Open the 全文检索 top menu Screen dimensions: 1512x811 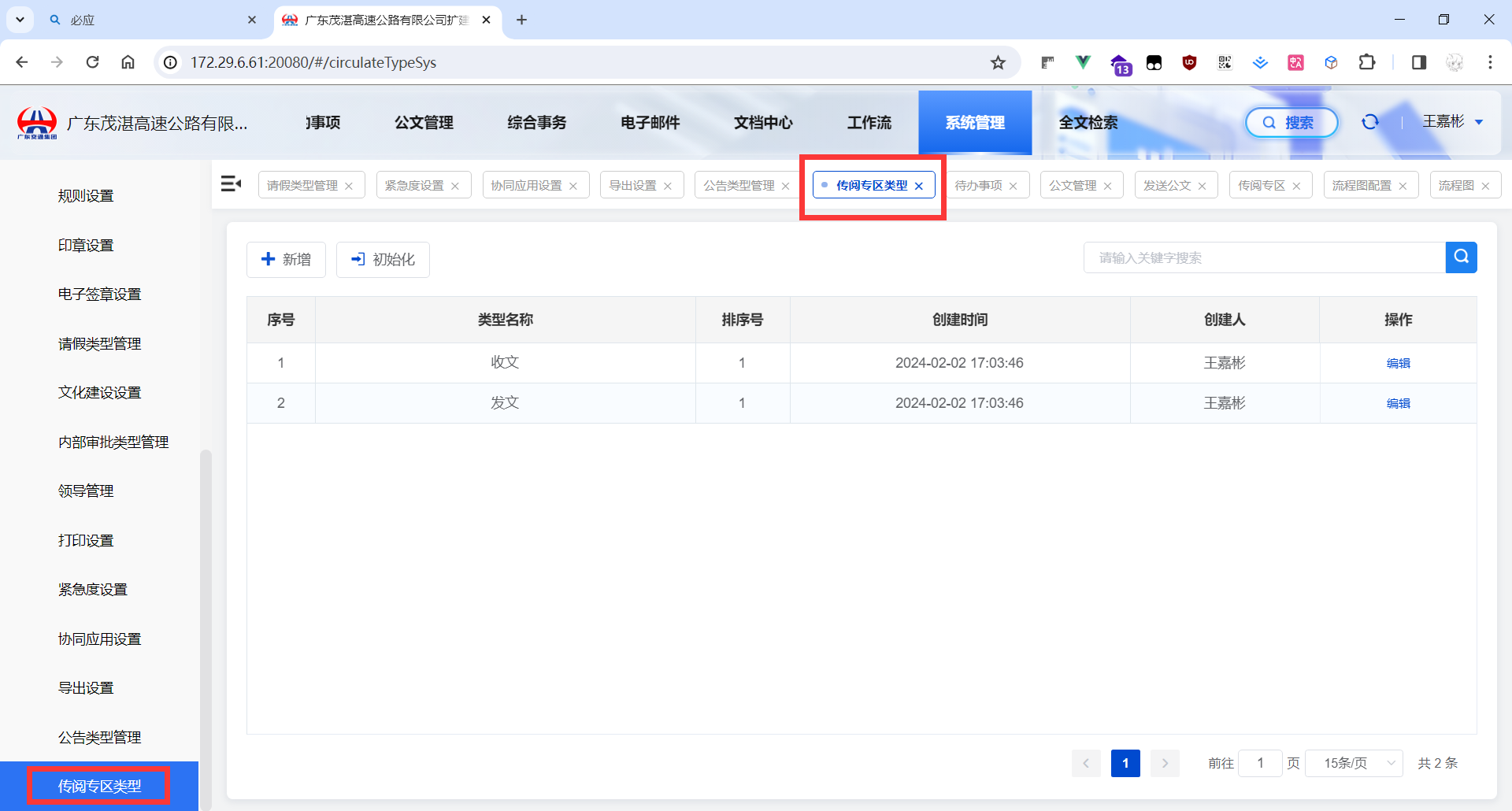click(1088, 123)
